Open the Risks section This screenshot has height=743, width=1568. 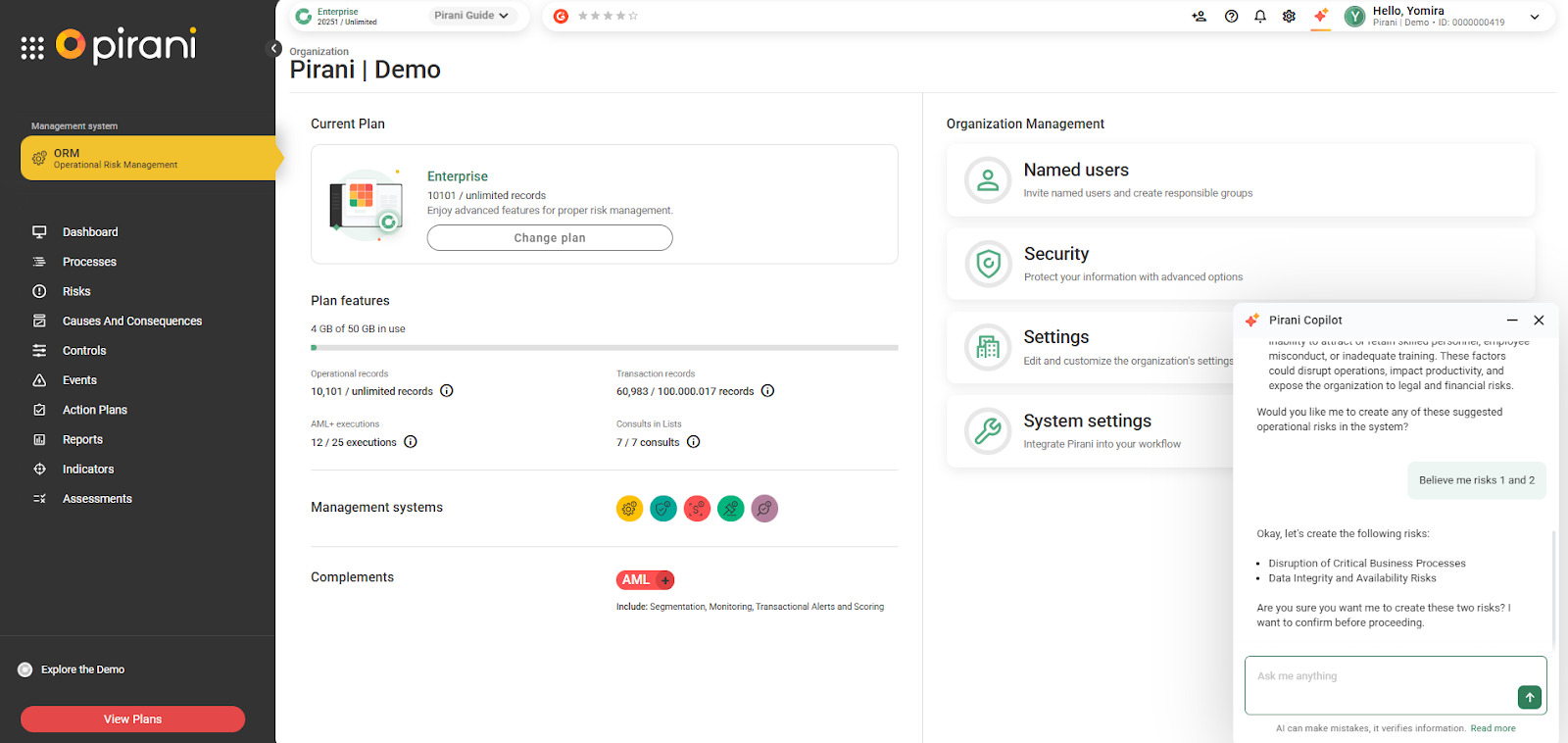point(76,291)
